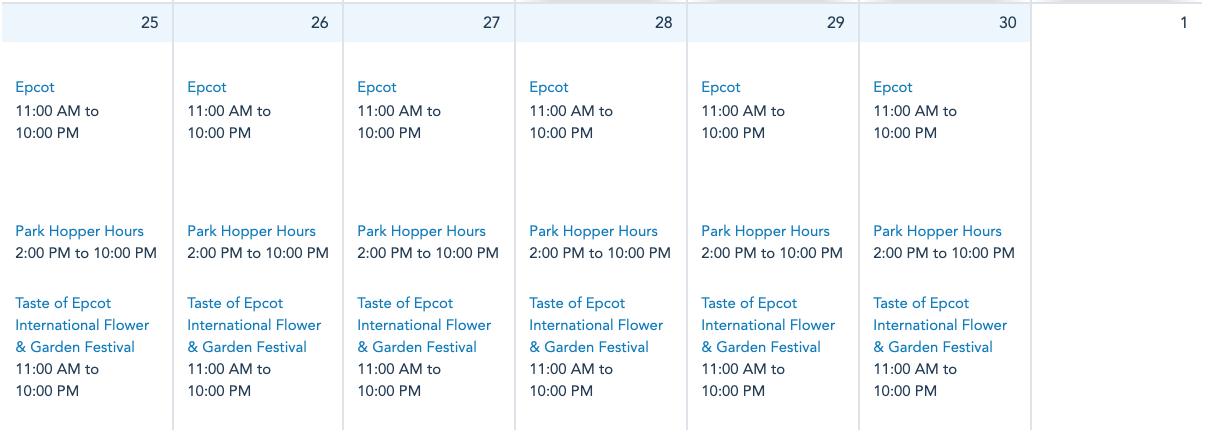Click Park Hopper Hours under the 29th
Screen dimensions: 1212x430
[765, 231]
